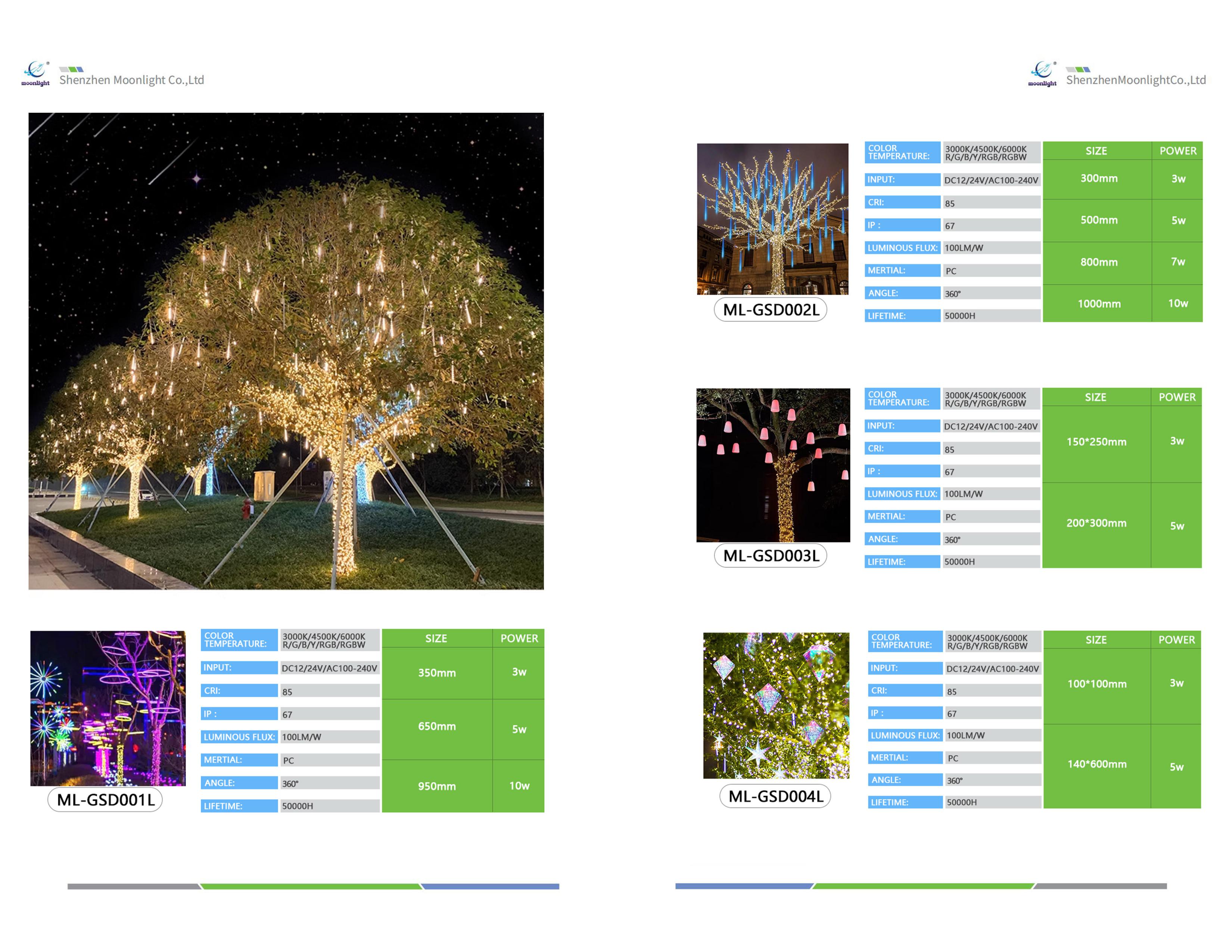Click the blue footer bar on right page
Viewport: 1232px width, 952px height.
743,886
